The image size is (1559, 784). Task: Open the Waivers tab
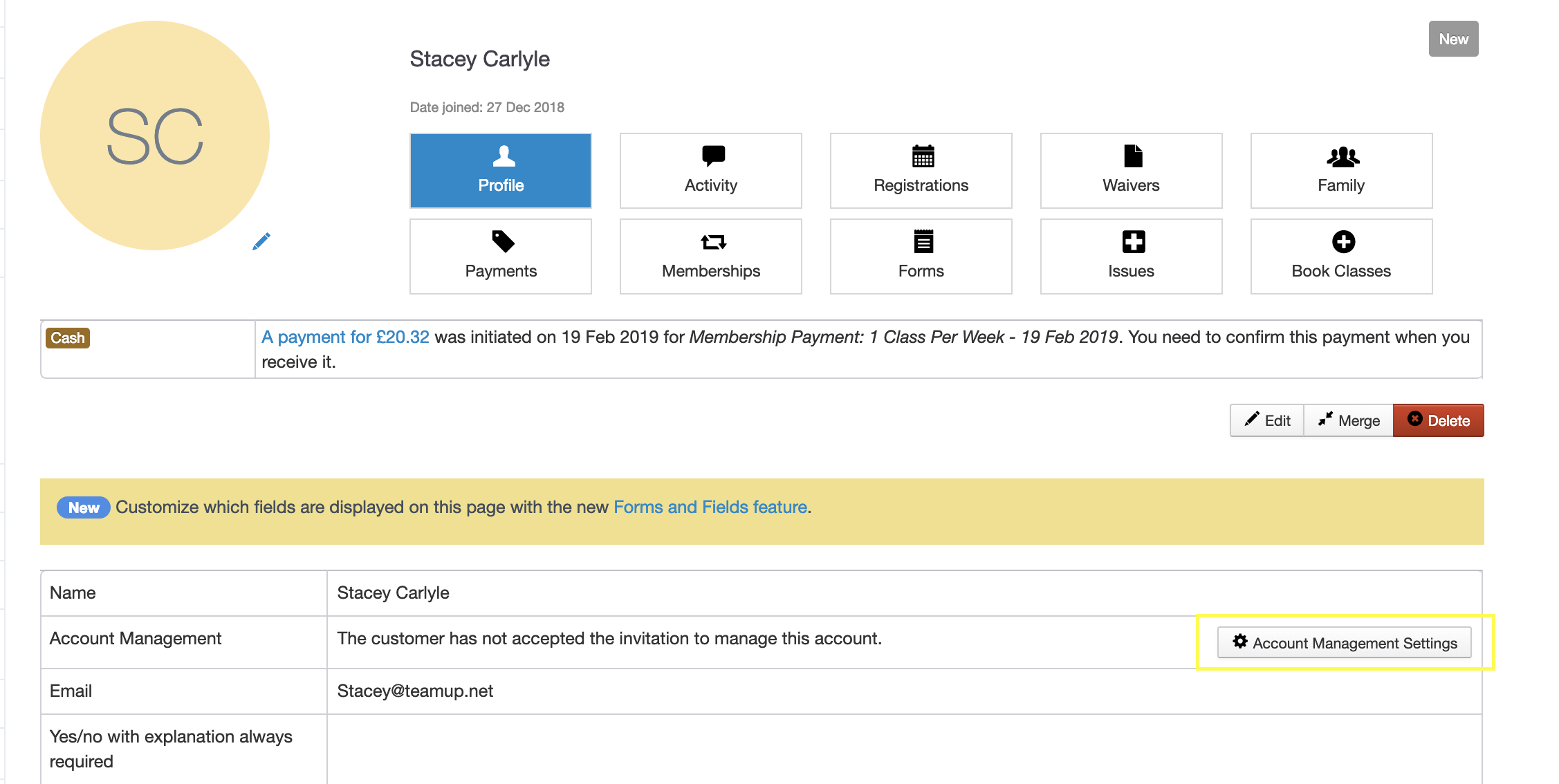(1131, 171)
